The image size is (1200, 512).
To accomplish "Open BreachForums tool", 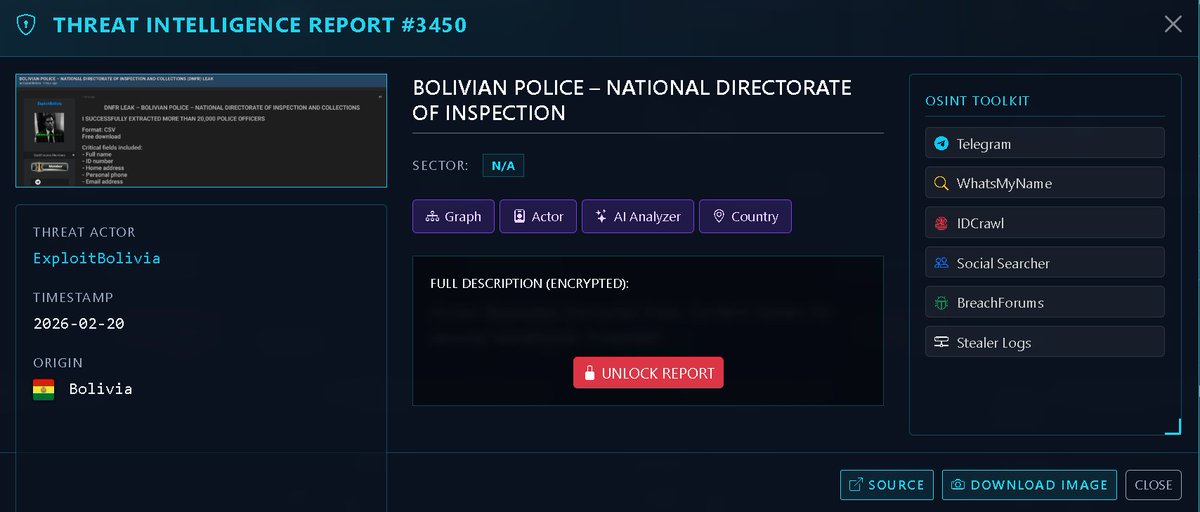I will coord(1046,302).
